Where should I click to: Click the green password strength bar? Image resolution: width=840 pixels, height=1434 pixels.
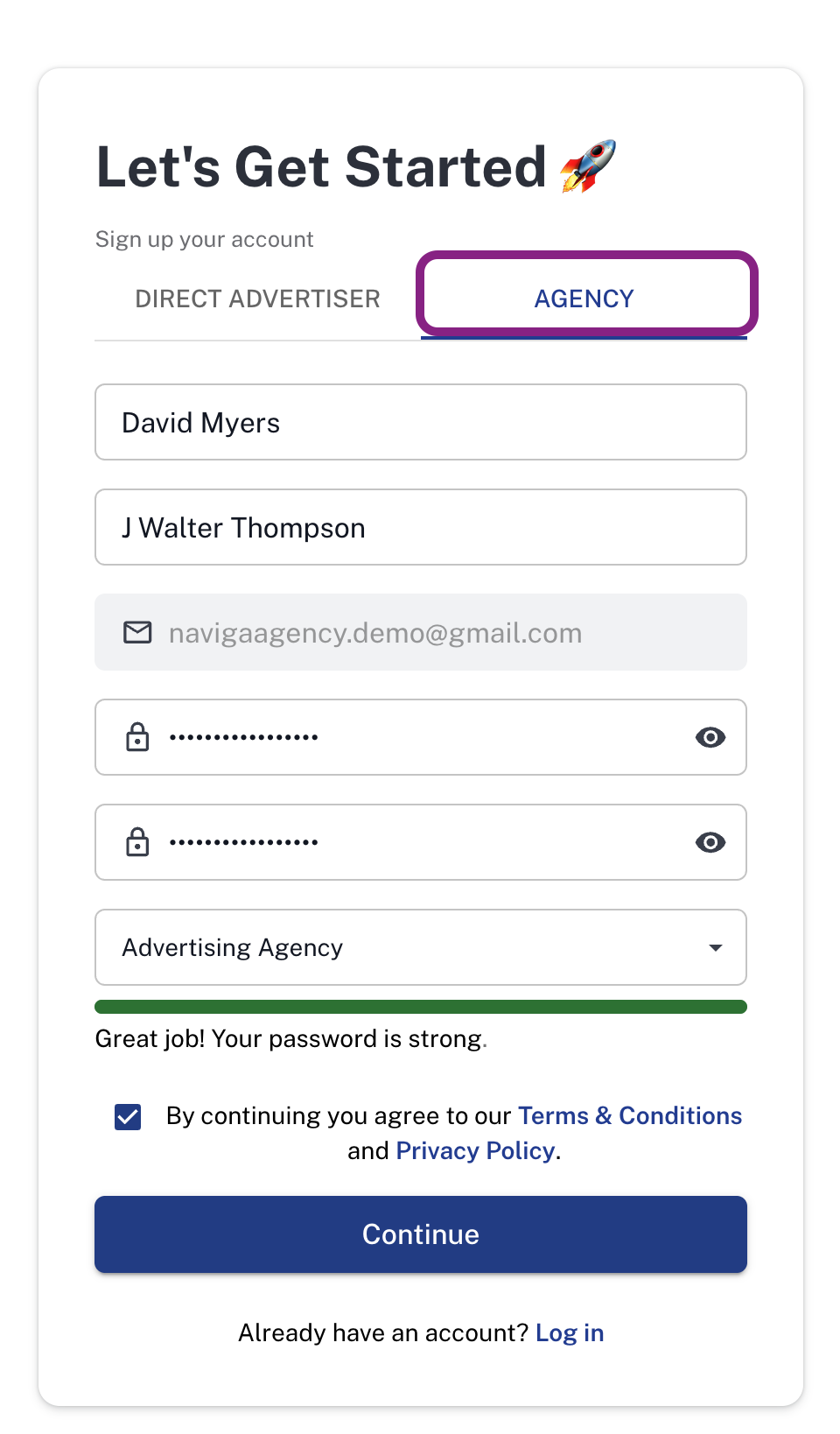coord(420,1007)
